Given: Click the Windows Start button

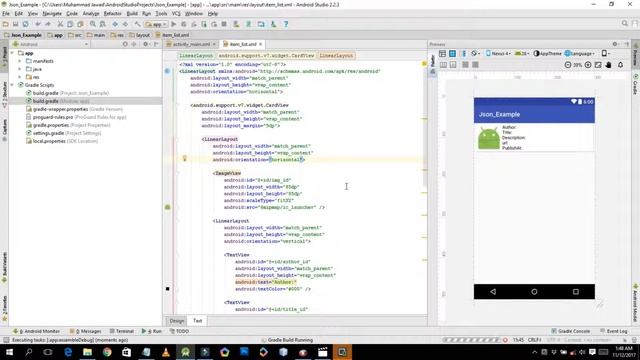Looking at the screenshot, I should point(9,352).
